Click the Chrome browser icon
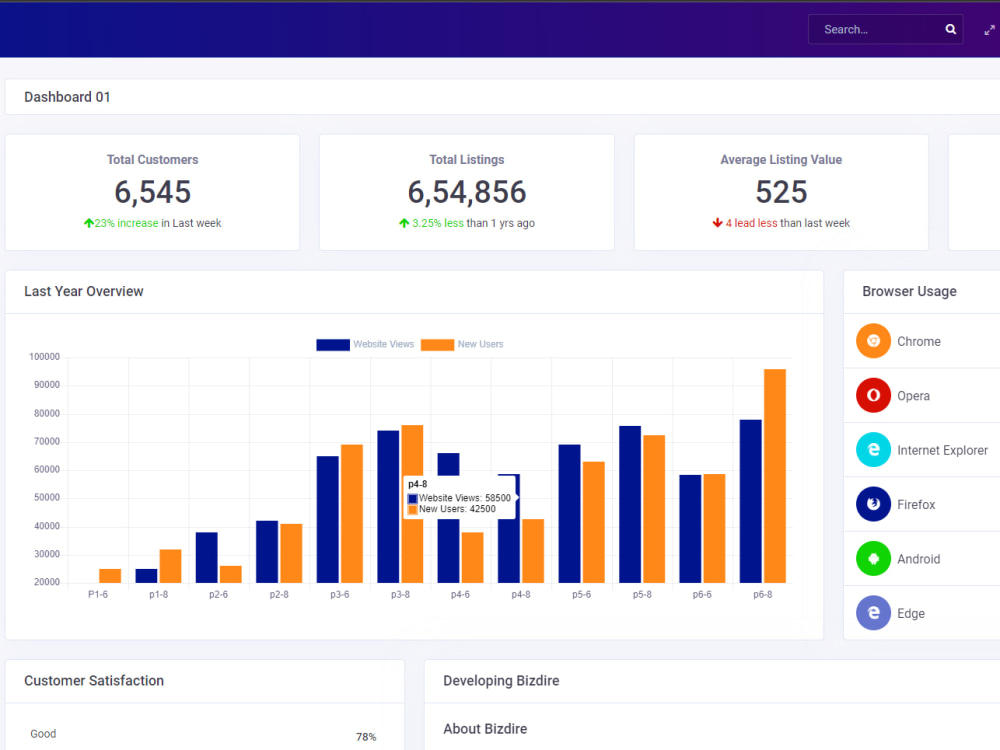 (x=873, y=341)
